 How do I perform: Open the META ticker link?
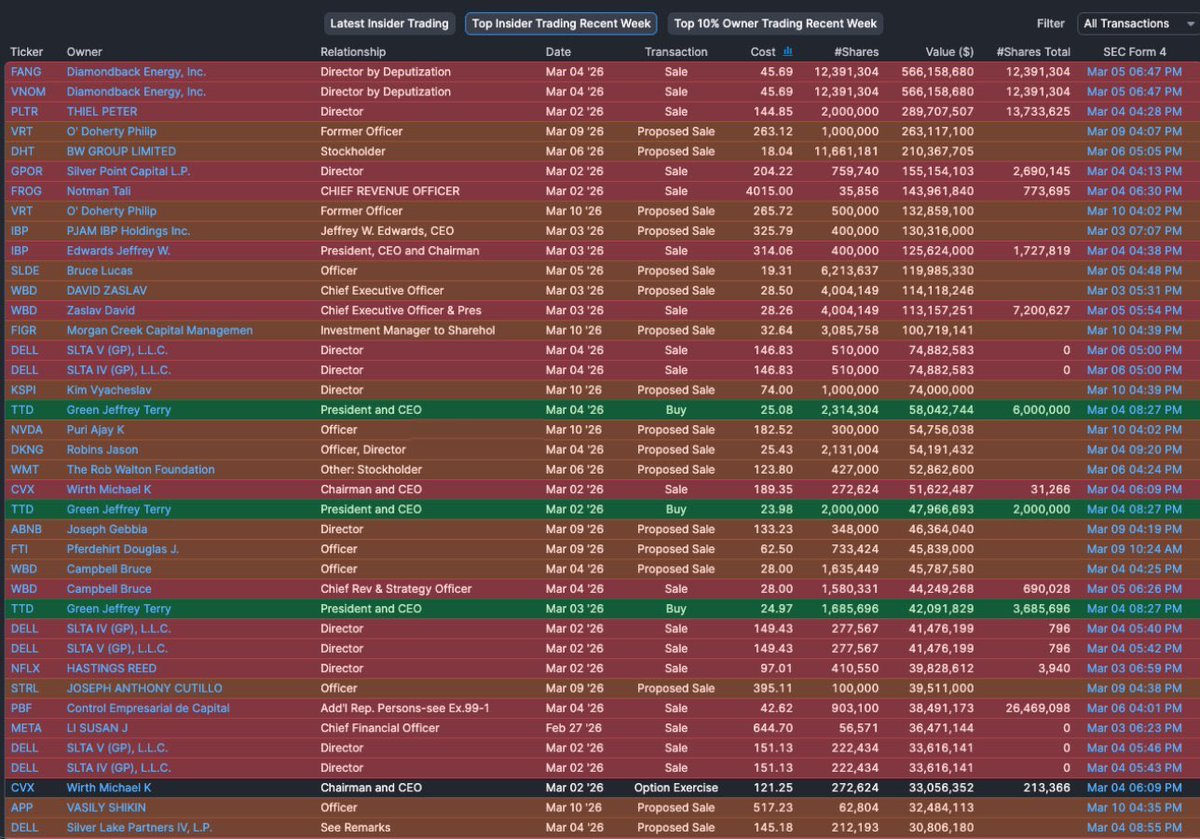point(26,728)
